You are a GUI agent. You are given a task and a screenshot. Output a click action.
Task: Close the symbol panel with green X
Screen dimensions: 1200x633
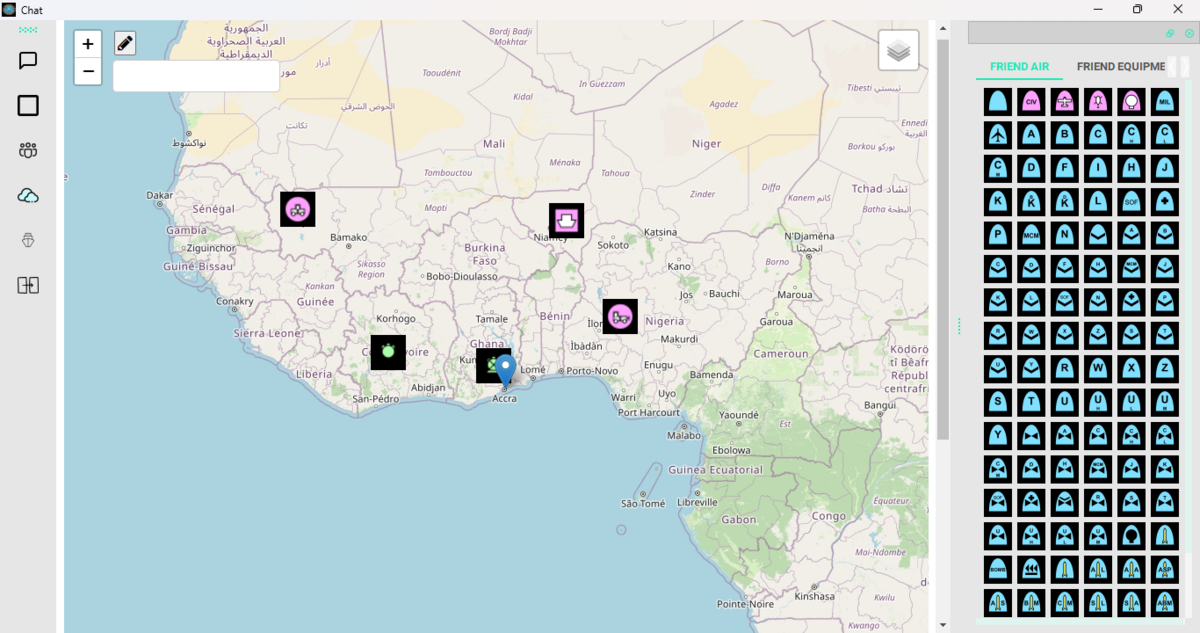pos(1189,33)
